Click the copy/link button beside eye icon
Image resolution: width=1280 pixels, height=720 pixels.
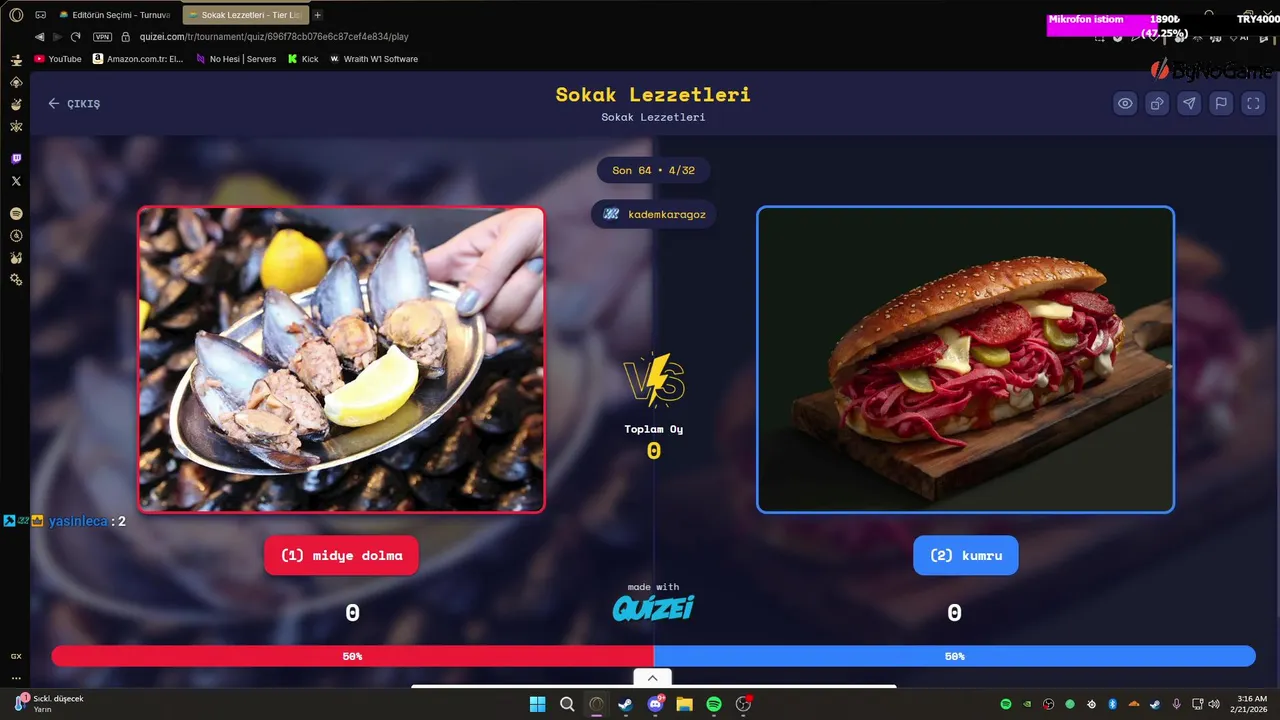pos(1157,103)
